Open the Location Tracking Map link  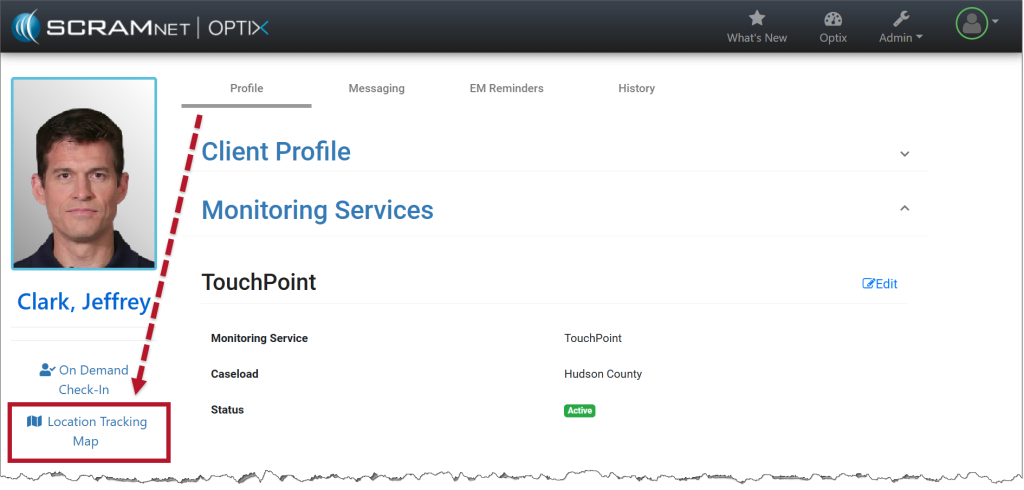pyautogui.click(x=96, y=431)
